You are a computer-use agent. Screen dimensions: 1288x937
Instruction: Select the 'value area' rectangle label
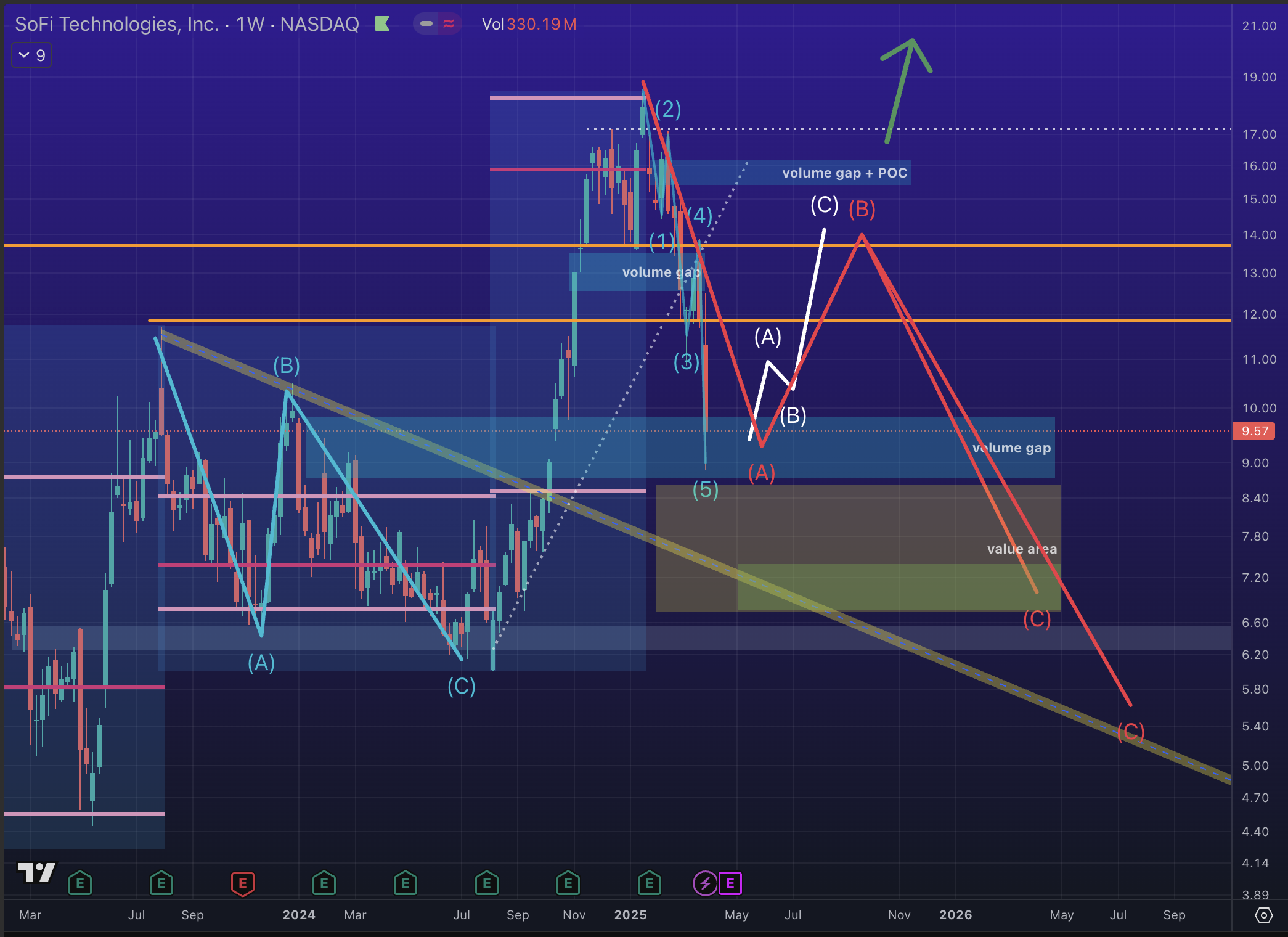pyautogui.click(x=1021, y=549)
